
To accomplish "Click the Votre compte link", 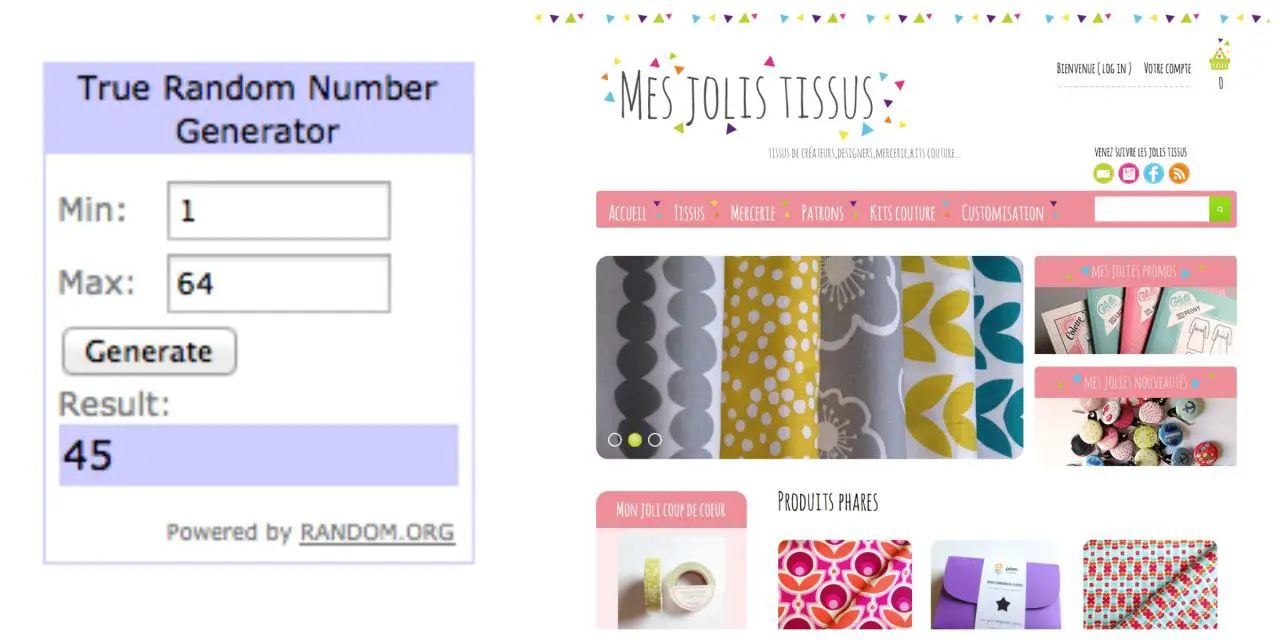I will click(1167, 69).
